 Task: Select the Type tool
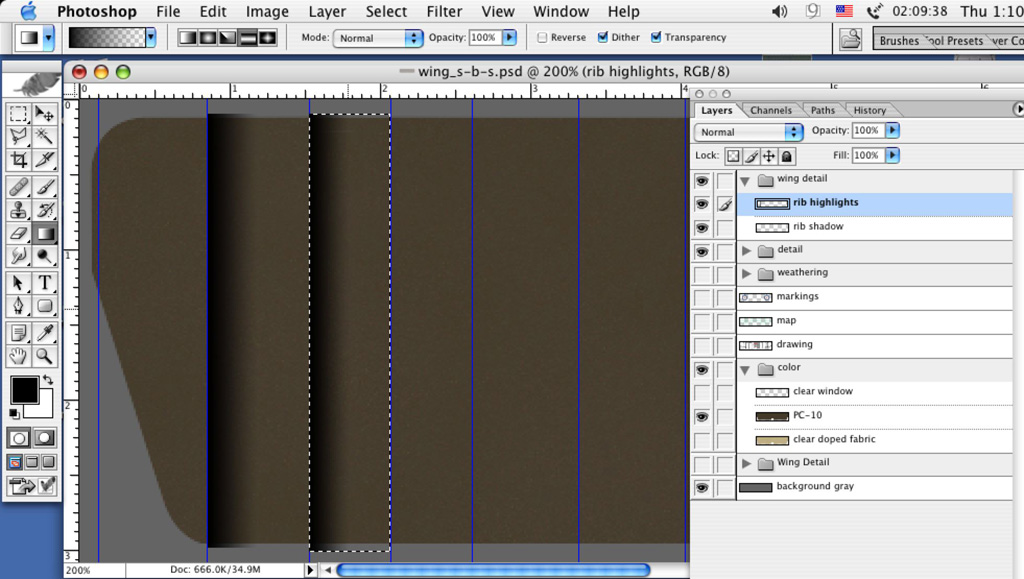click(x=44, y=283)
